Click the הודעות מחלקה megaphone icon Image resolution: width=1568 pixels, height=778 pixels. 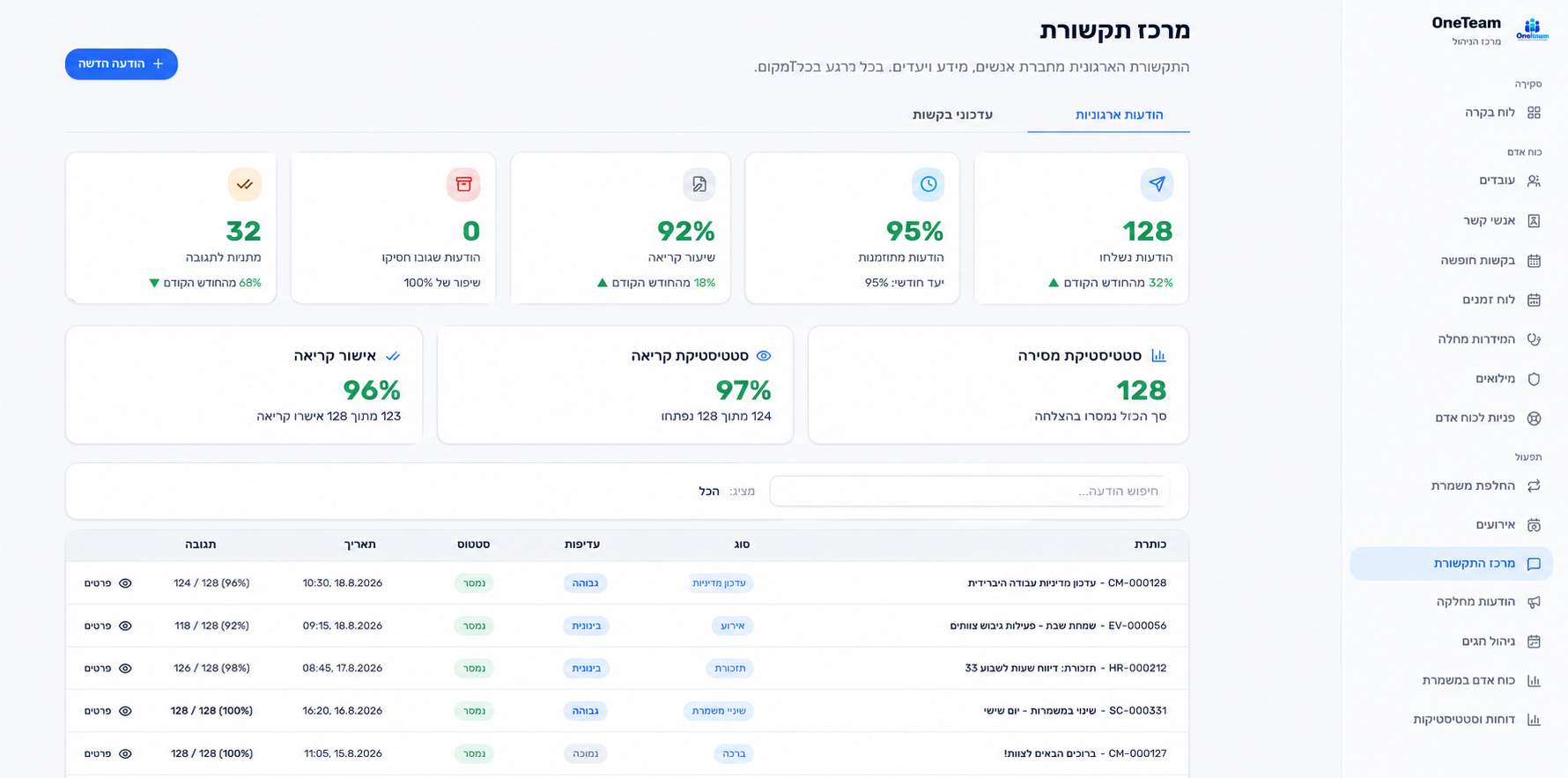point(1534,603)
